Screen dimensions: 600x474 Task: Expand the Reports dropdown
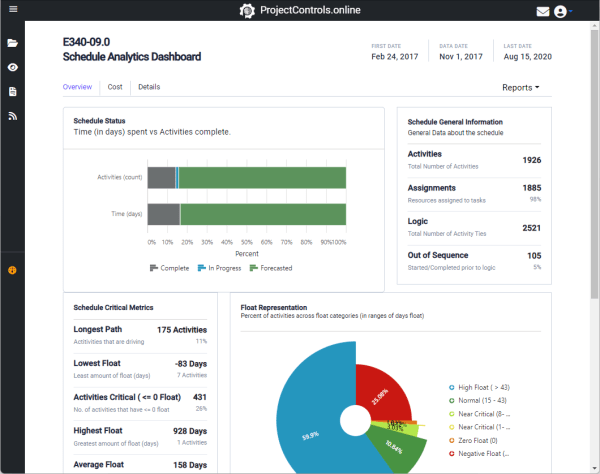click(x=520, y=88)
